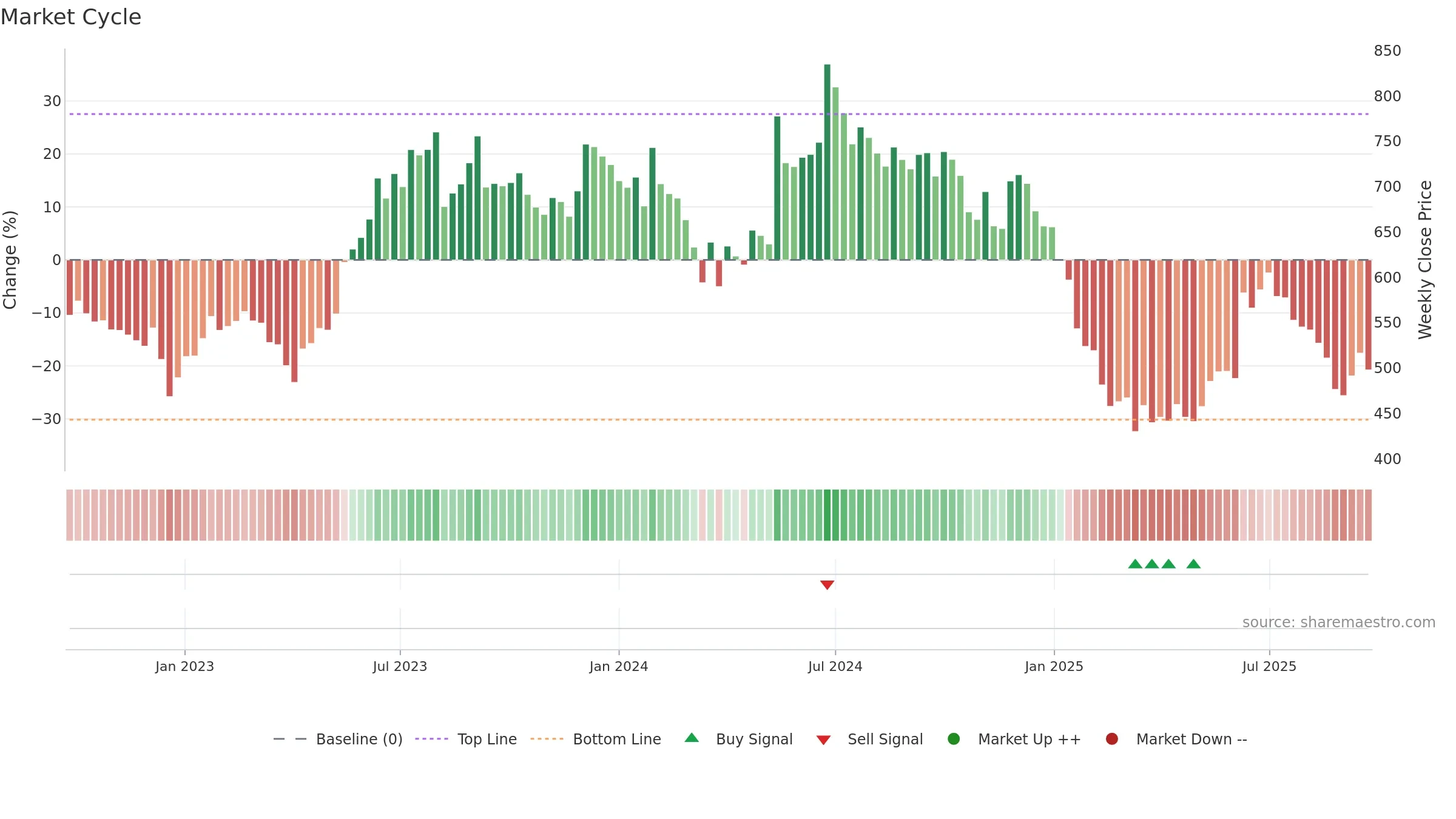Toggle the Buy Signal legend entry
The width and height of the screenshot is (1456, 819).
coord(738,740)
